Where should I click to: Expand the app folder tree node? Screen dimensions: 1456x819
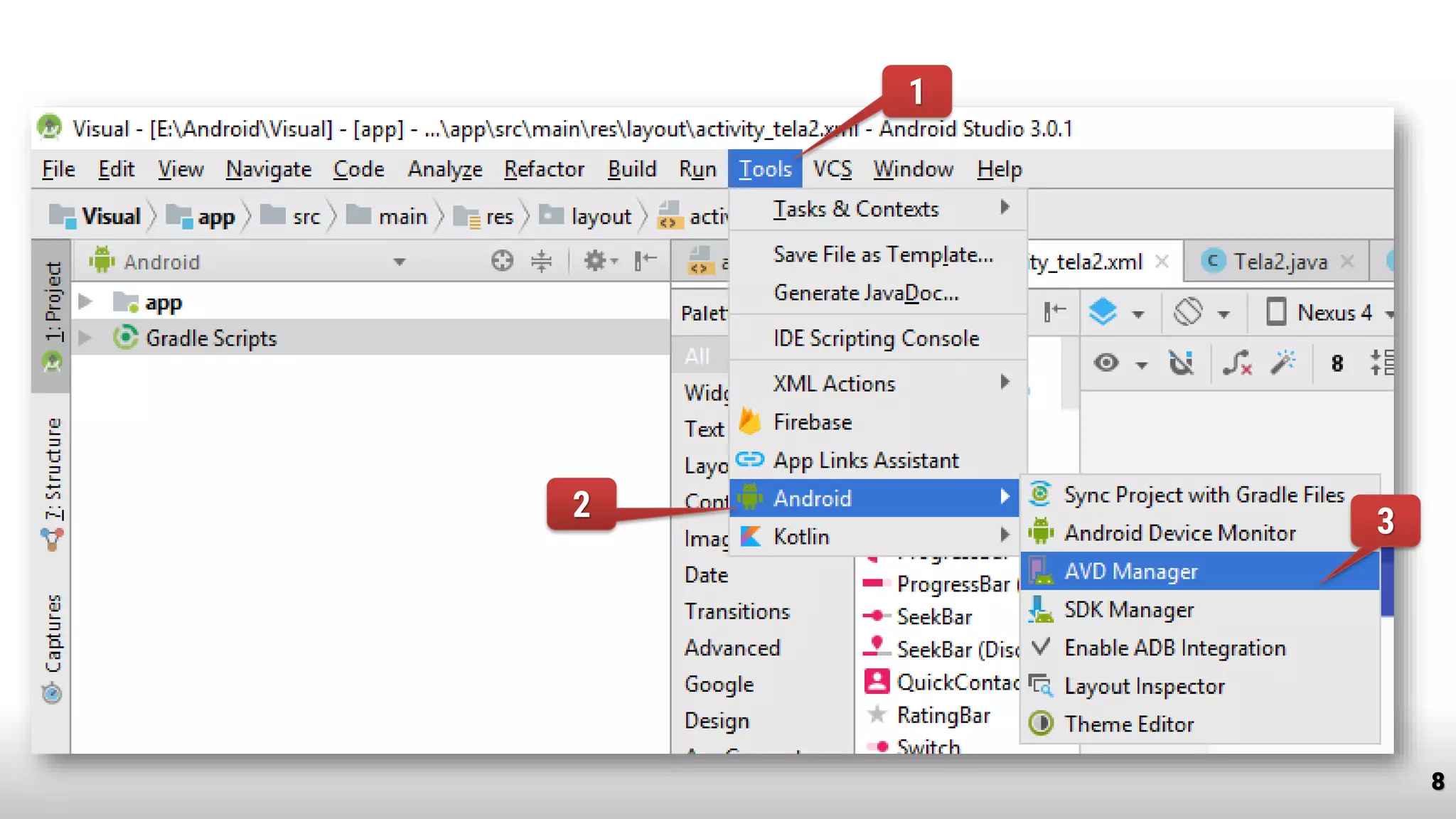click(x=85, y=302)
